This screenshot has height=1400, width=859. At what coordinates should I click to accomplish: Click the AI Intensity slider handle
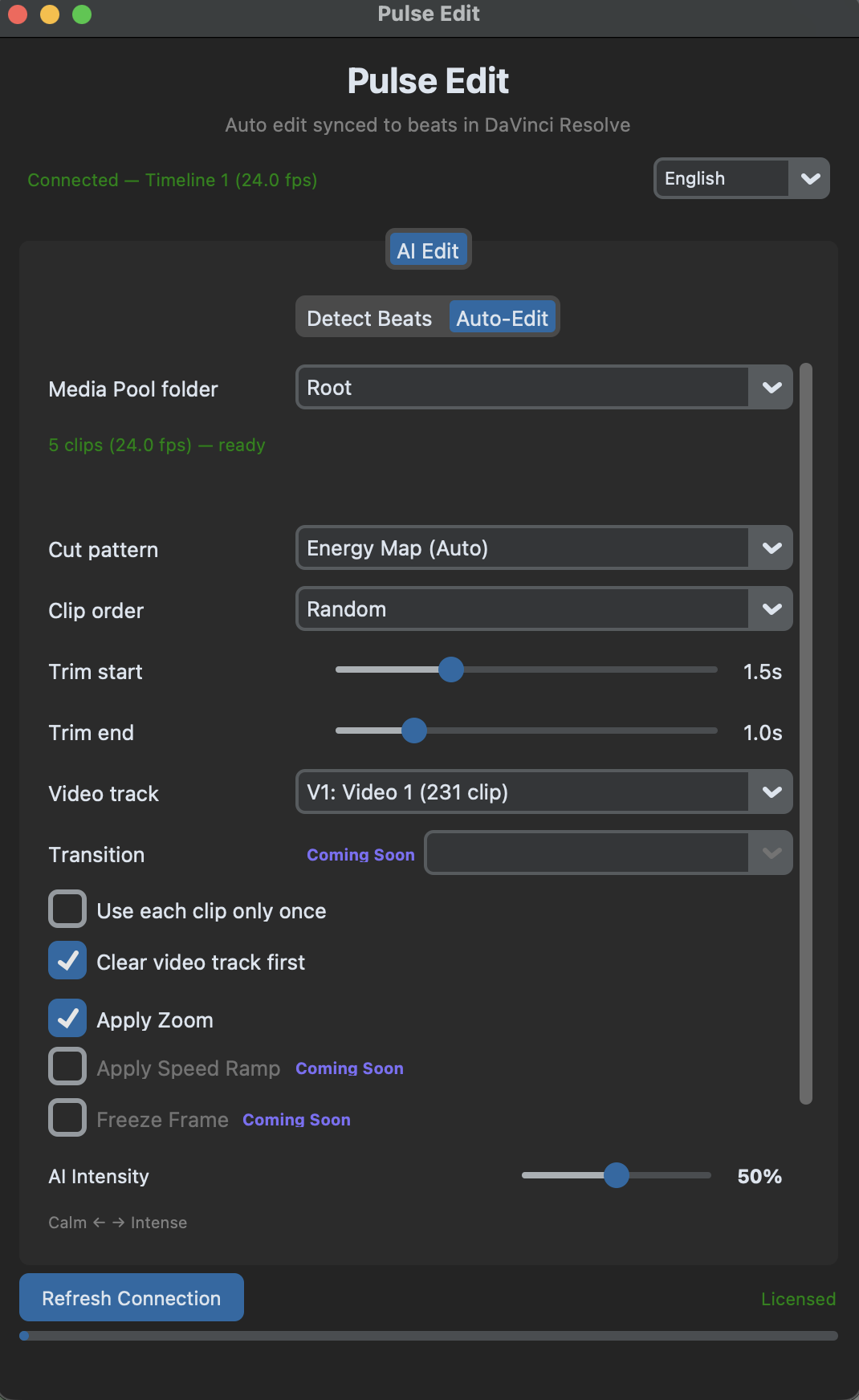point(617,1175)
